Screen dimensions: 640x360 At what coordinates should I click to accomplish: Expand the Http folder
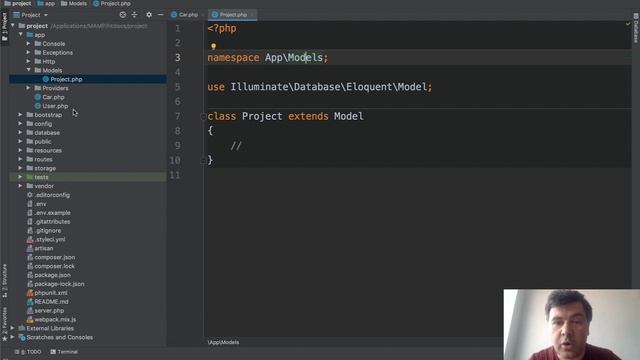(x=28, y=62)
